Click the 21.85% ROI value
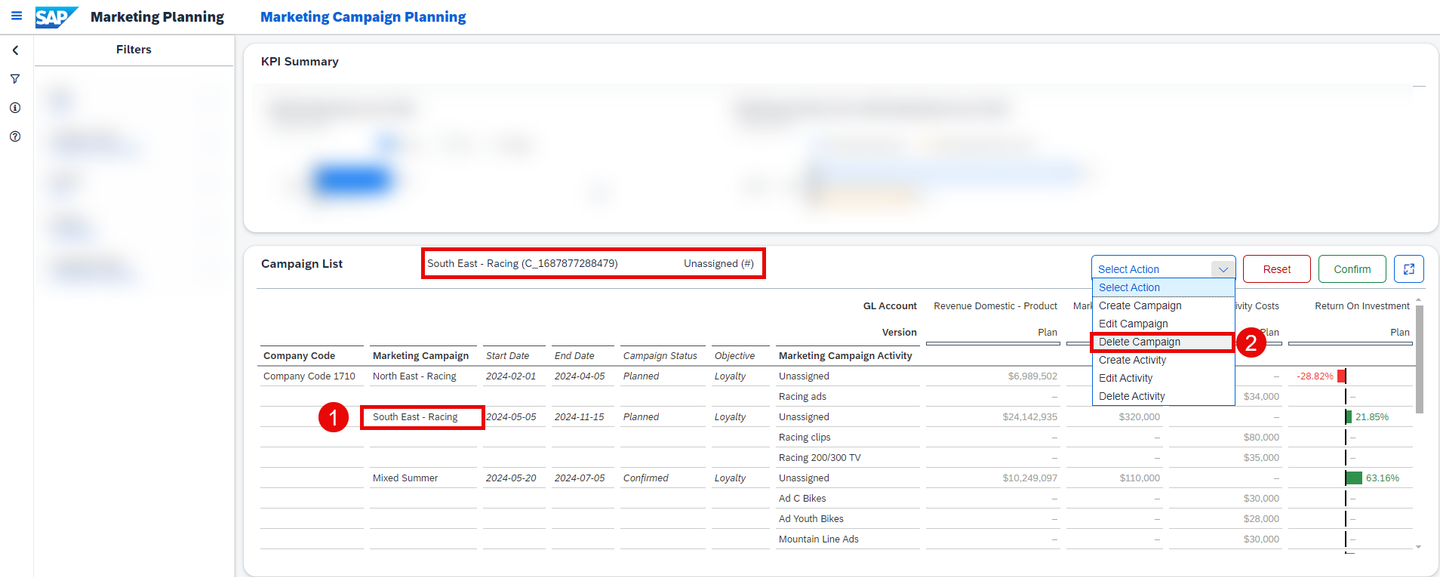The image size is (1440, 577). pos(1372,417)
